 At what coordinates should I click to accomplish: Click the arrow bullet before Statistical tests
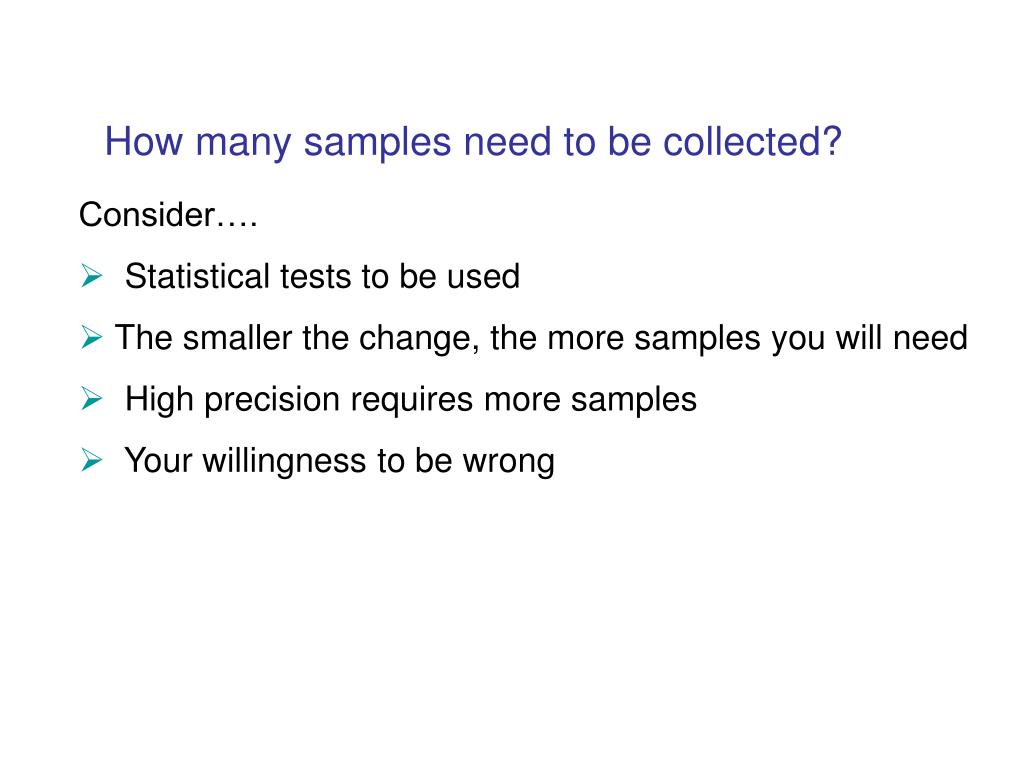coord(91,276)
